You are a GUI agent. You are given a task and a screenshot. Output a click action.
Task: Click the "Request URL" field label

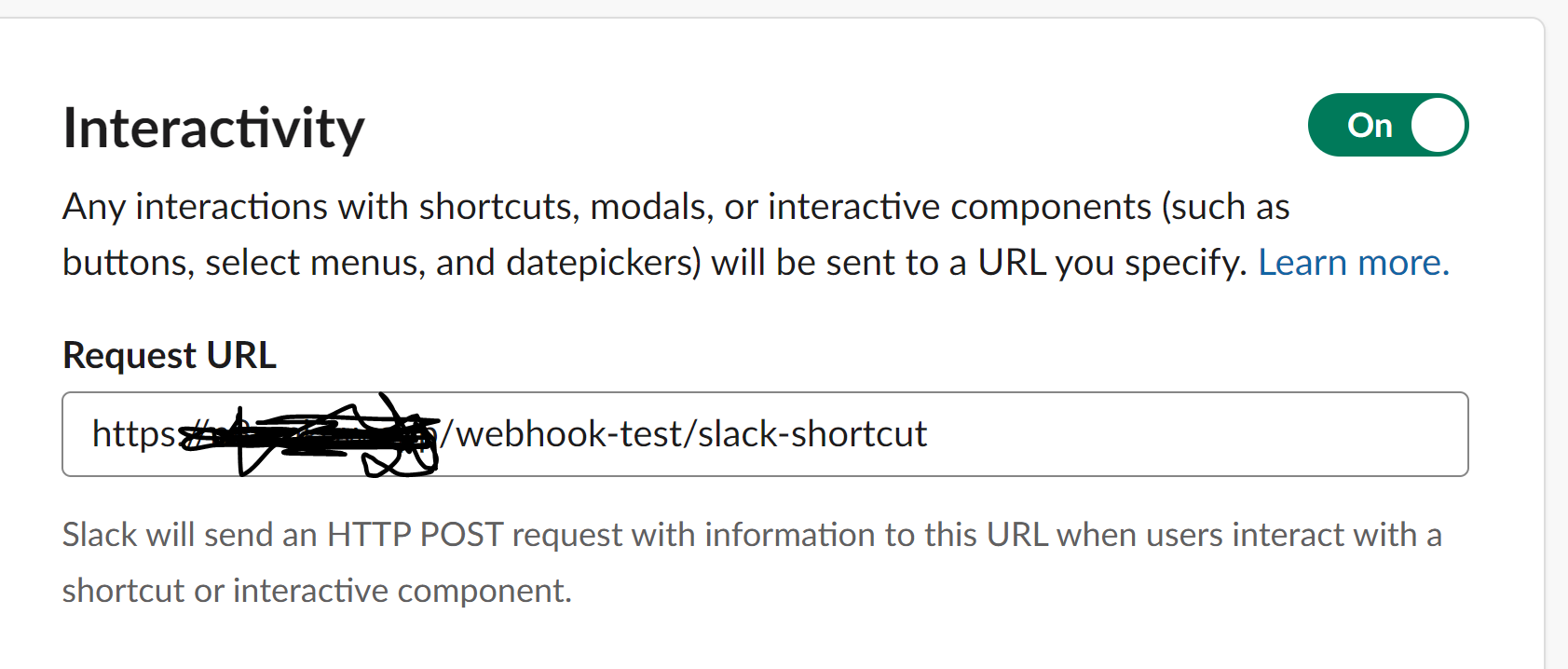pos(169,355)
